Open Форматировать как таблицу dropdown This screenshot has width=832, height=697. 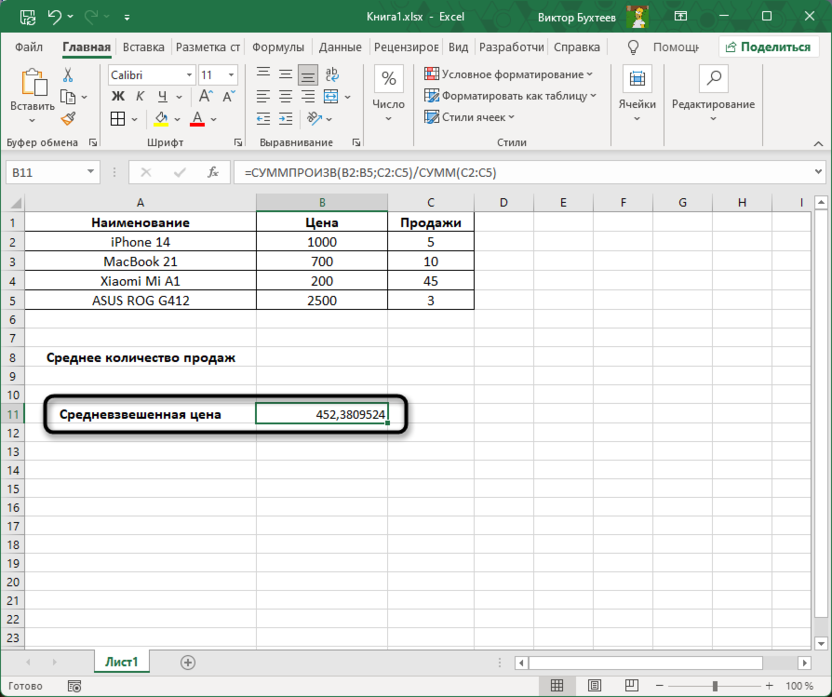point(510,96)
